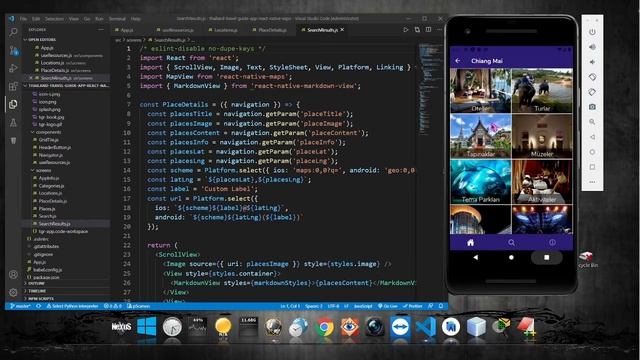Click emulator power button
Image resolution: width=640 pixels, height=360 pixels.
pyautogui.click(x=592, y=32)
